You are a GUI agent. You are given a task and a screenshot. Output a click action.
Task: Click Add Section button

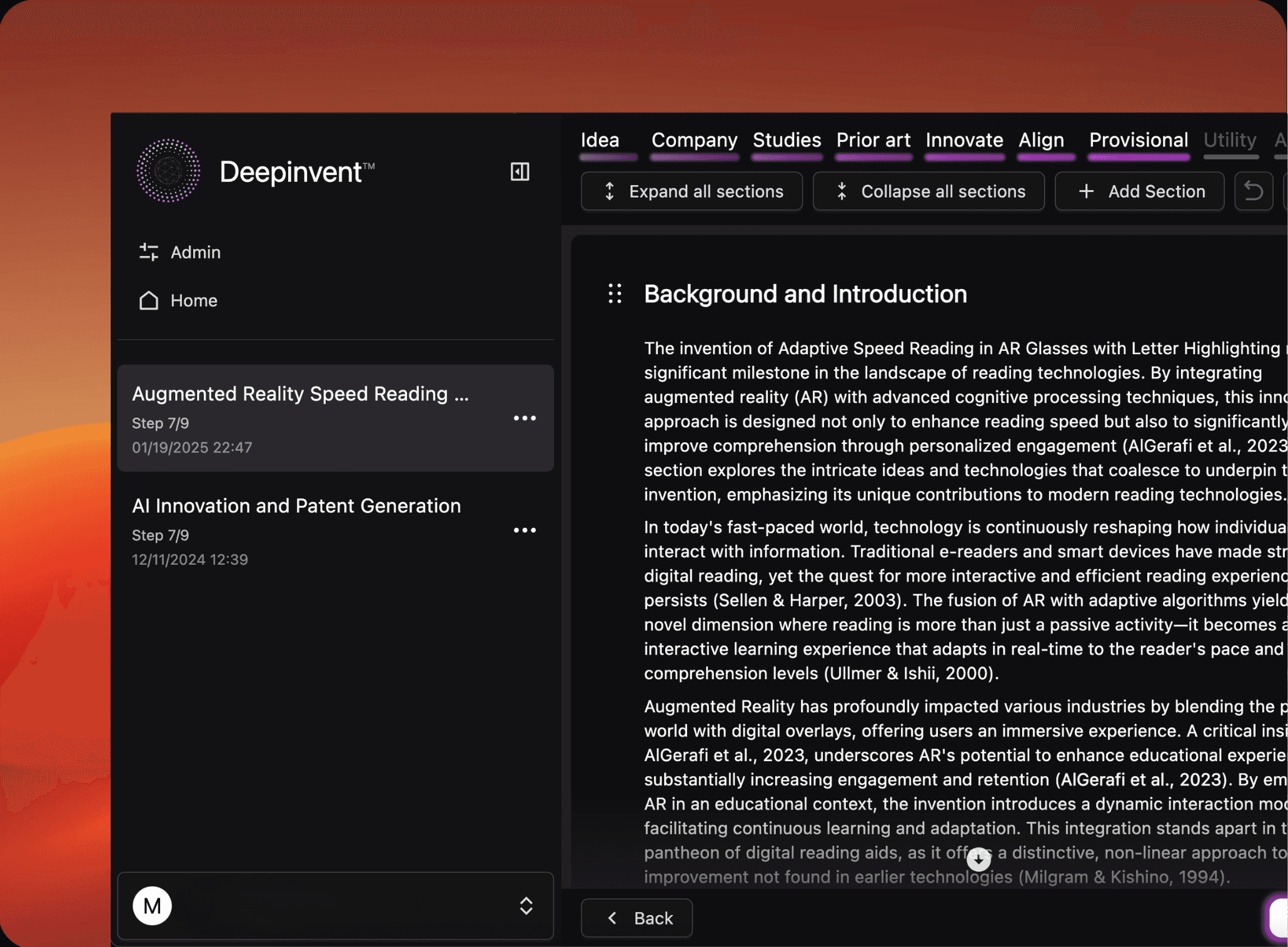pos(1139,191)
